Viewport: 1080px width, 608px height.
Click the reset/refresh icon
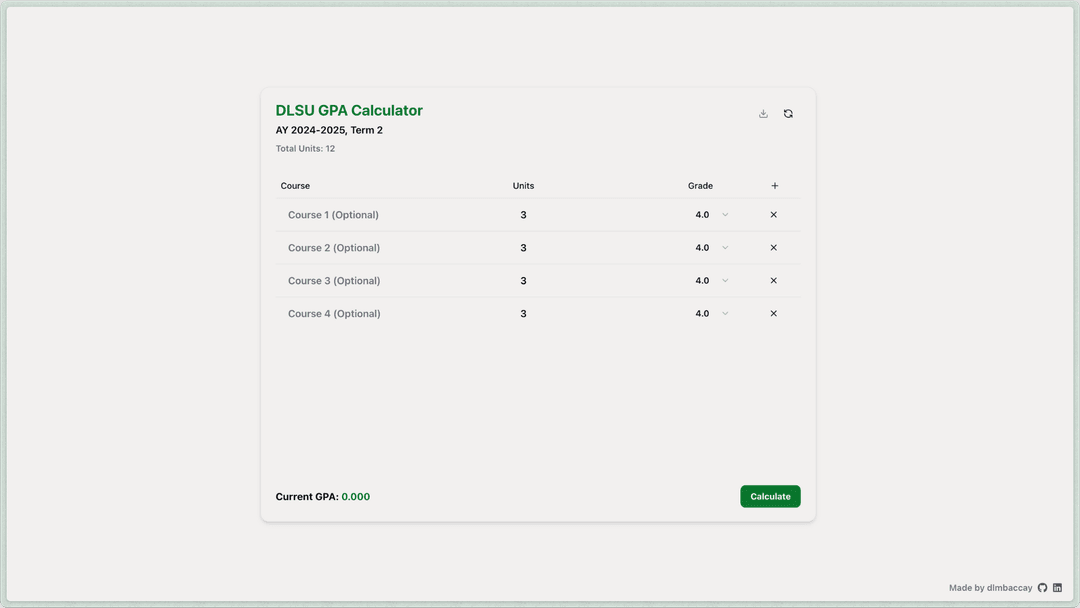[x=788, y=114]
